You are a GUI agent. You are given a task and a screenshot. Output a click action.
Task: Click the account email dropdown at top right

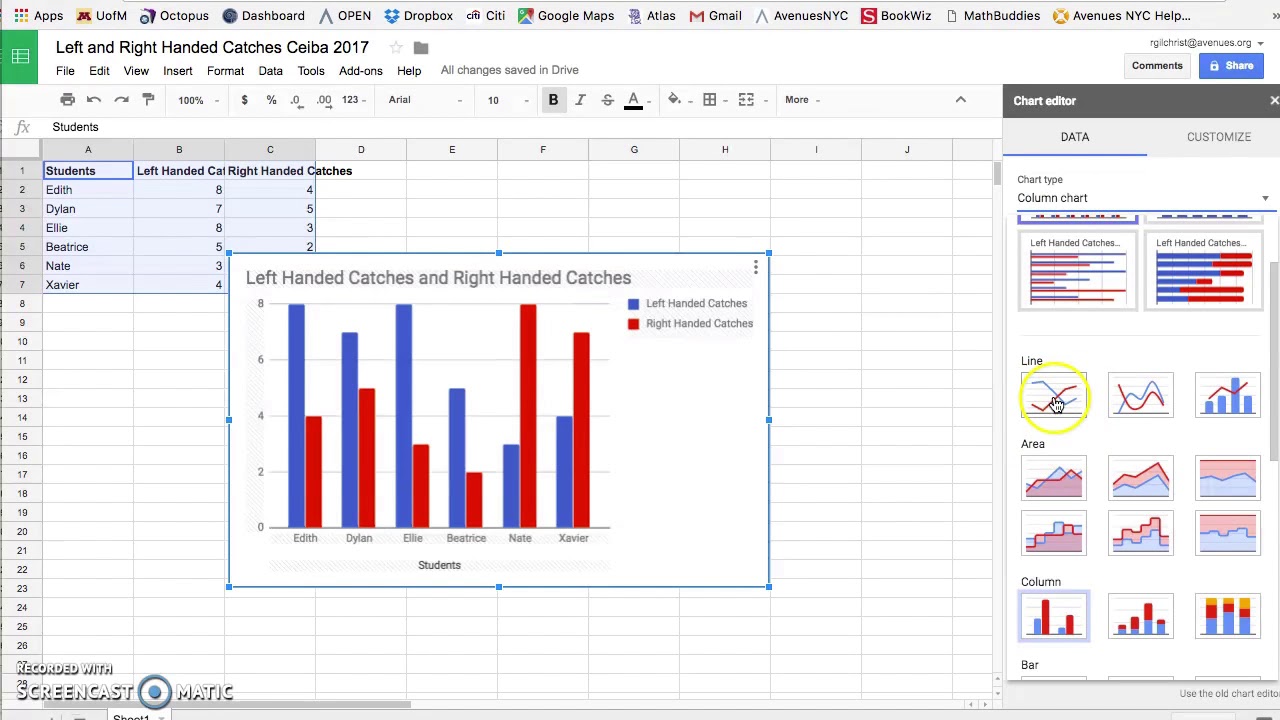pyautogui.click(x=1207, y=43)
